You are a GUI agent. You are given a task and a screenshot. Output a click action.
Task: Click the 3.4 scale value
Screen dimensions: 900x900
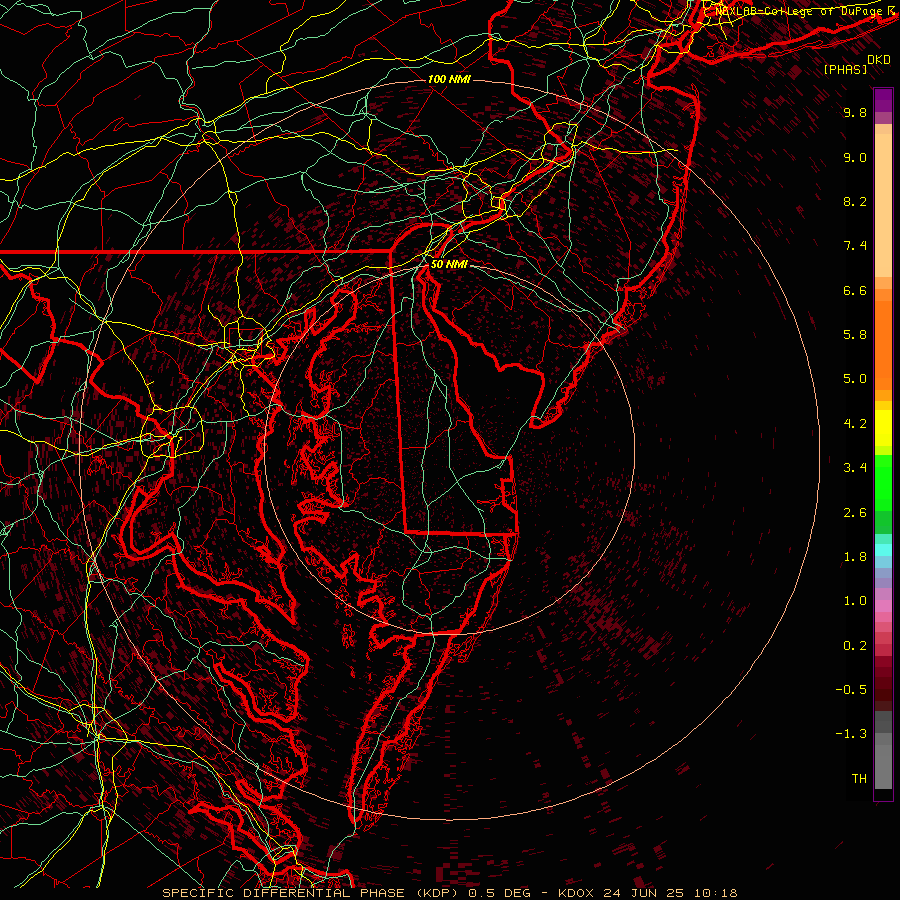tap(855, 468)
